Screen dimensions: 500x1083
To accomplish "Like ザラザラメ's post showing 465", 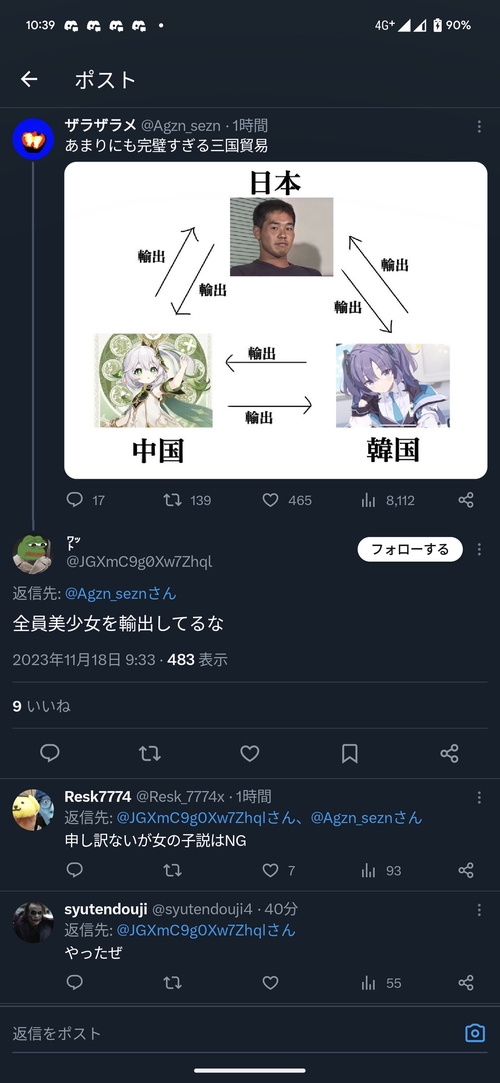I will (x=271, y=500).
